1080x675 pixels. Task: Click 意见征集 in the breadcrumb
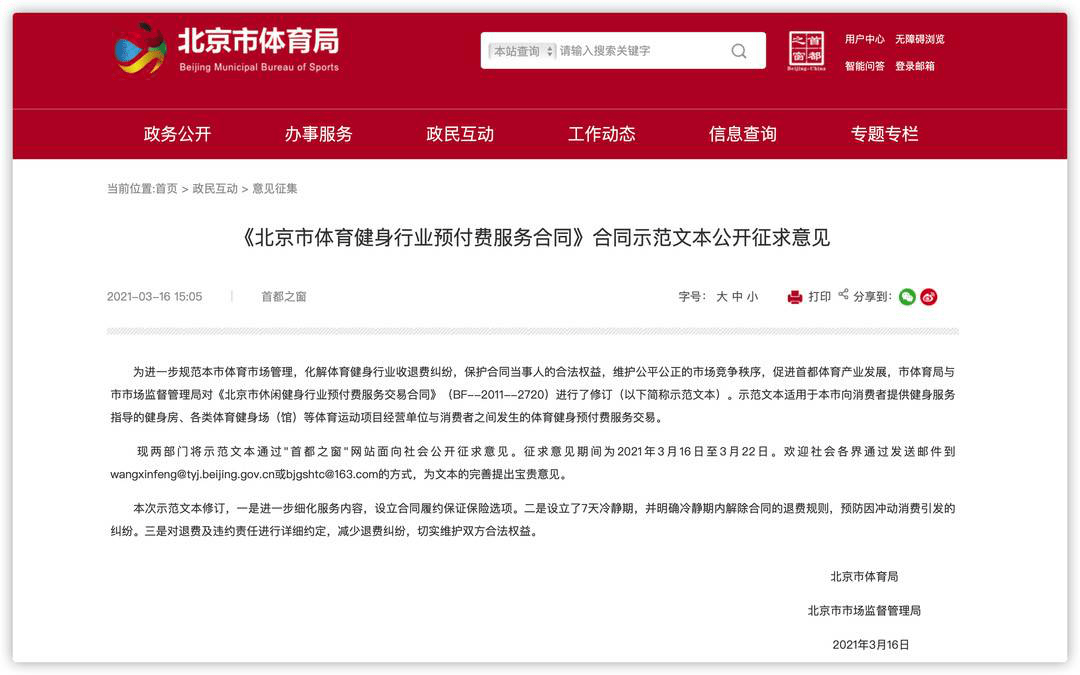275,189
